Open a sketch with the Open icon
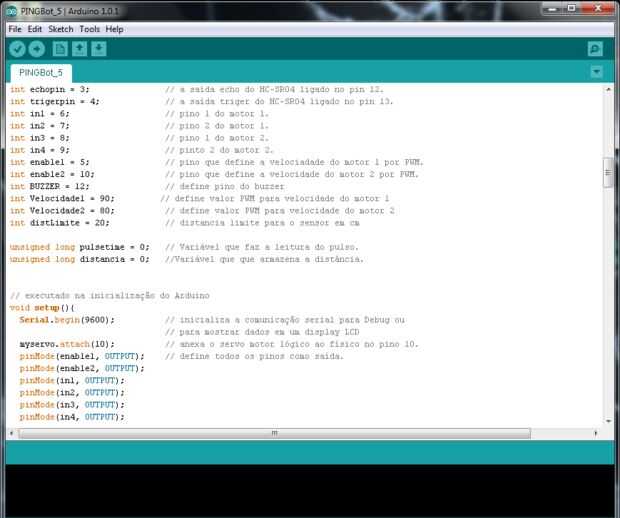 79,49
